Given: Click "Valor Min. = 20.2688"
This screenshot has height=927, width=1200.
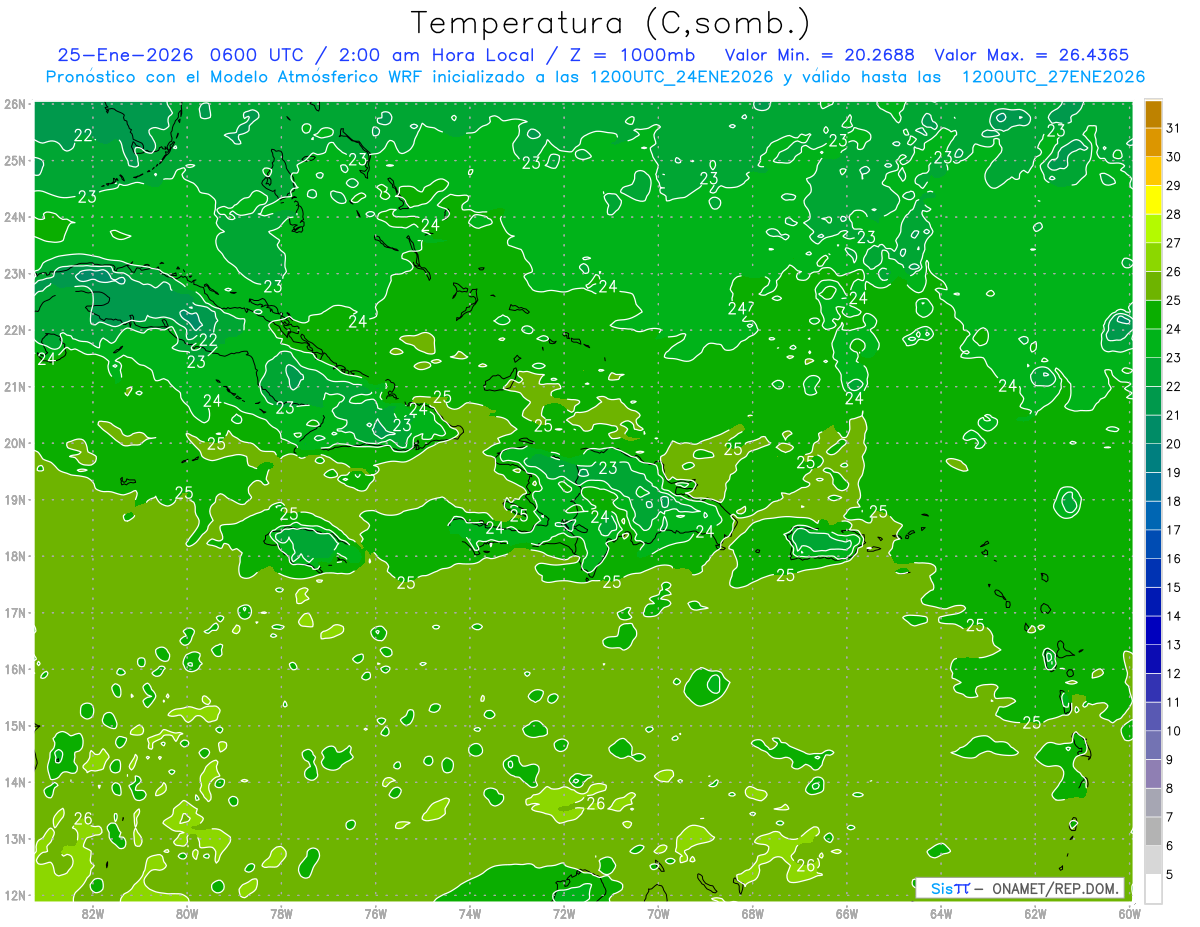Looking at the screenshot, I should (x=819, y=55).
